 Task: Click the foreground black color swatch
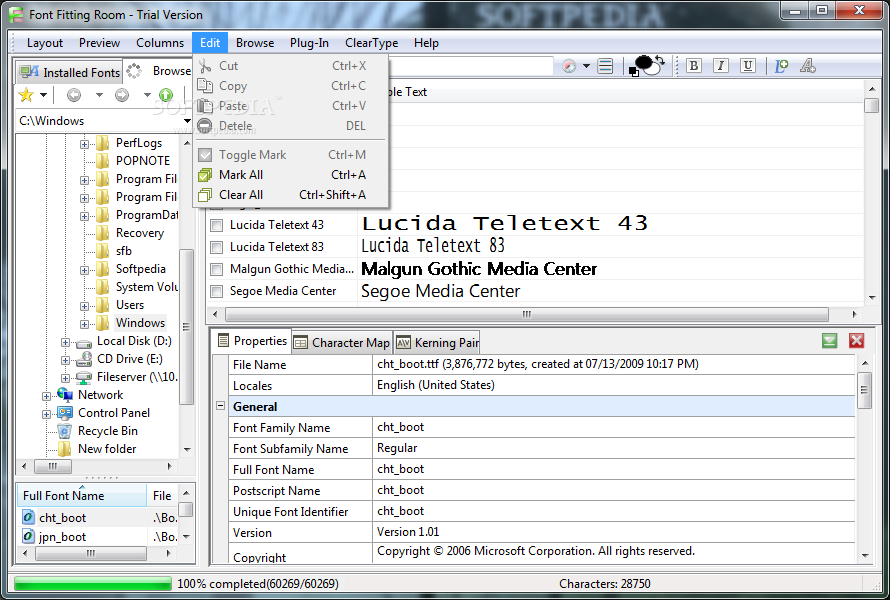pos(644,61)
